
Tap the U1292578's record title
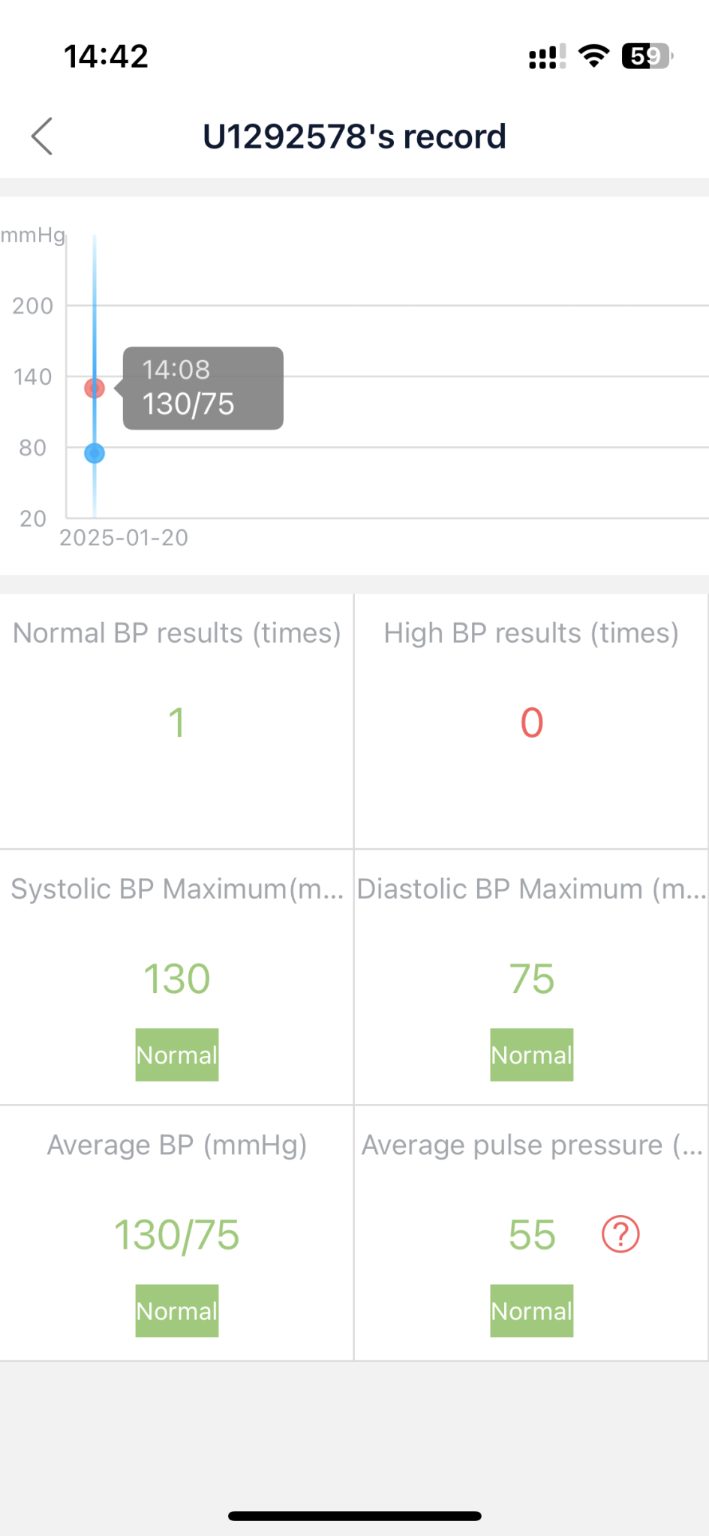tap(354, 136)
